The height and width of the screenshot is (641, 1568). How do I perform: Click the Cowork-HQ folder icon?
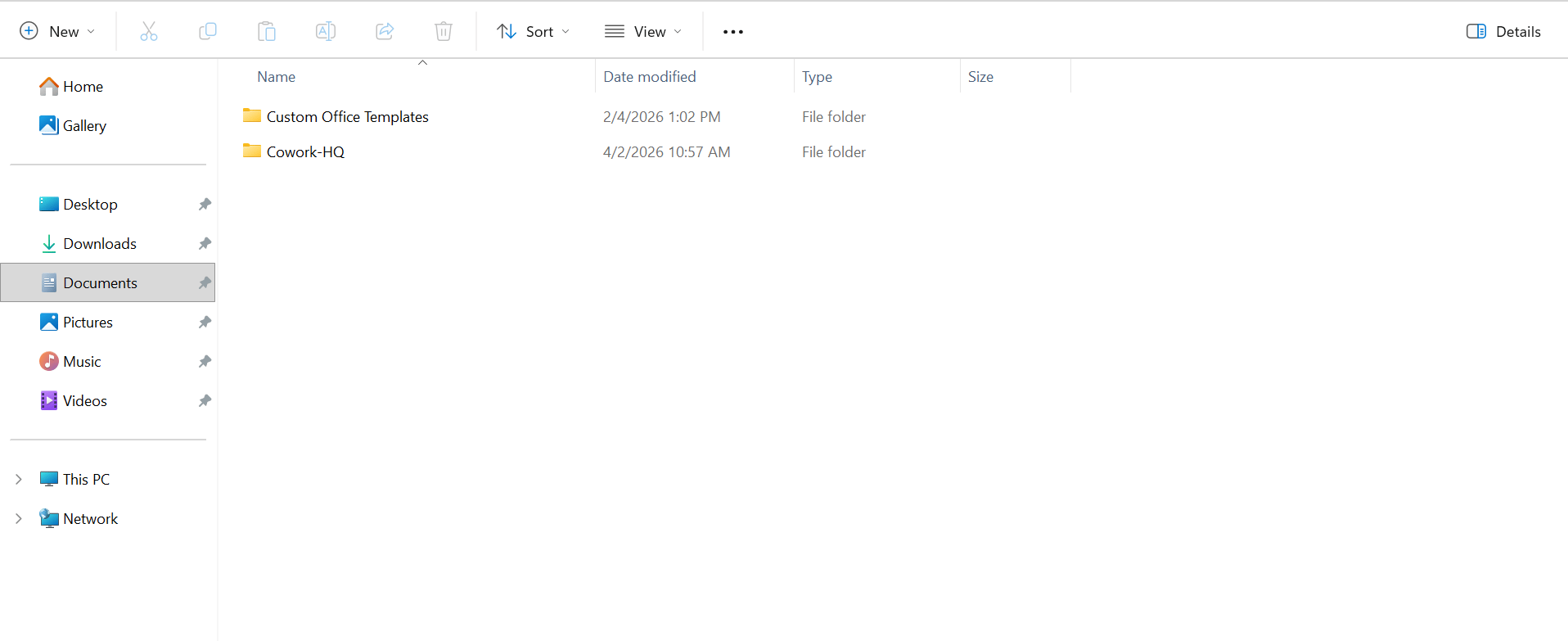252,151
